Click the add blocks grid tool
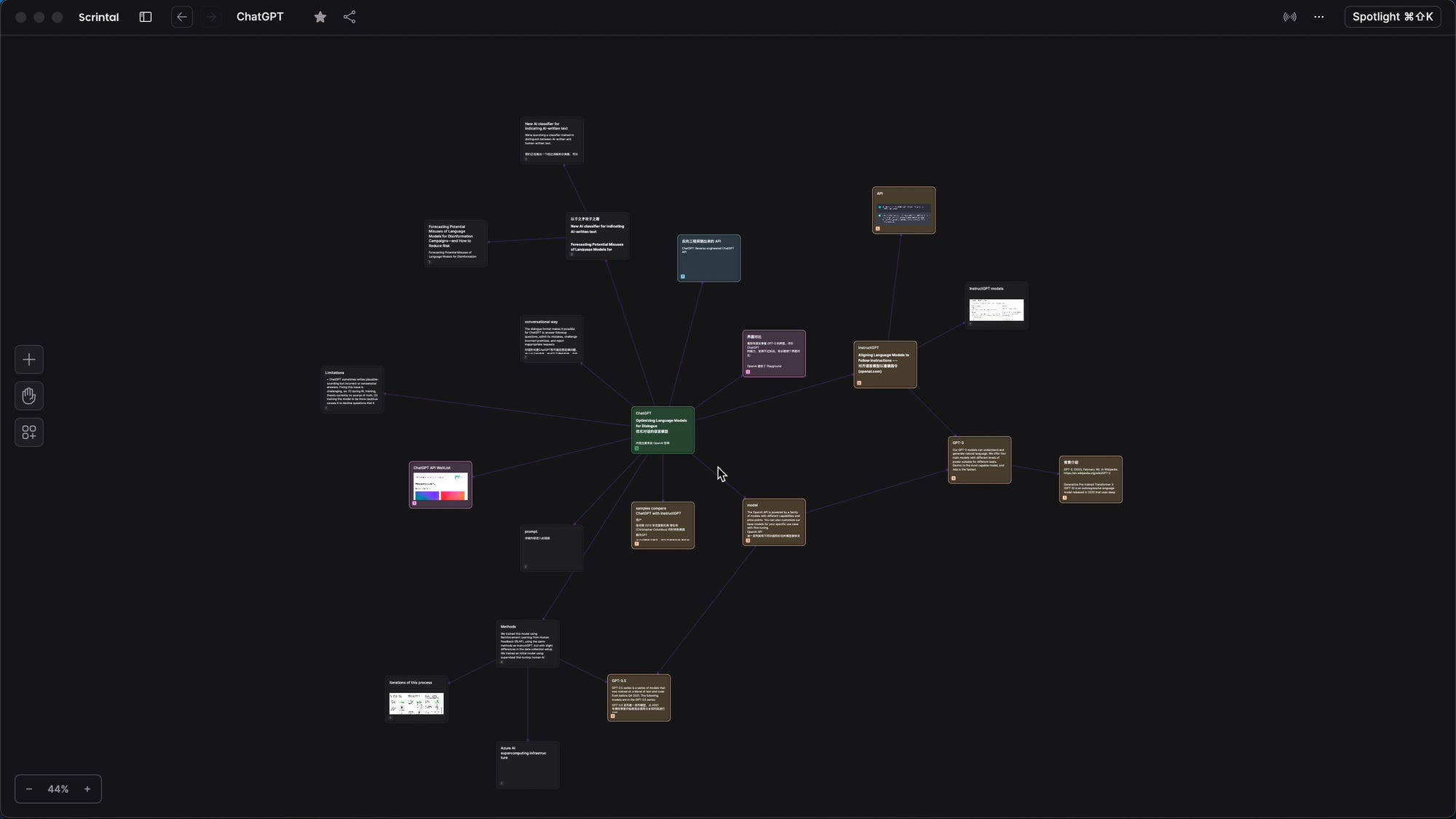 point(29,432)
